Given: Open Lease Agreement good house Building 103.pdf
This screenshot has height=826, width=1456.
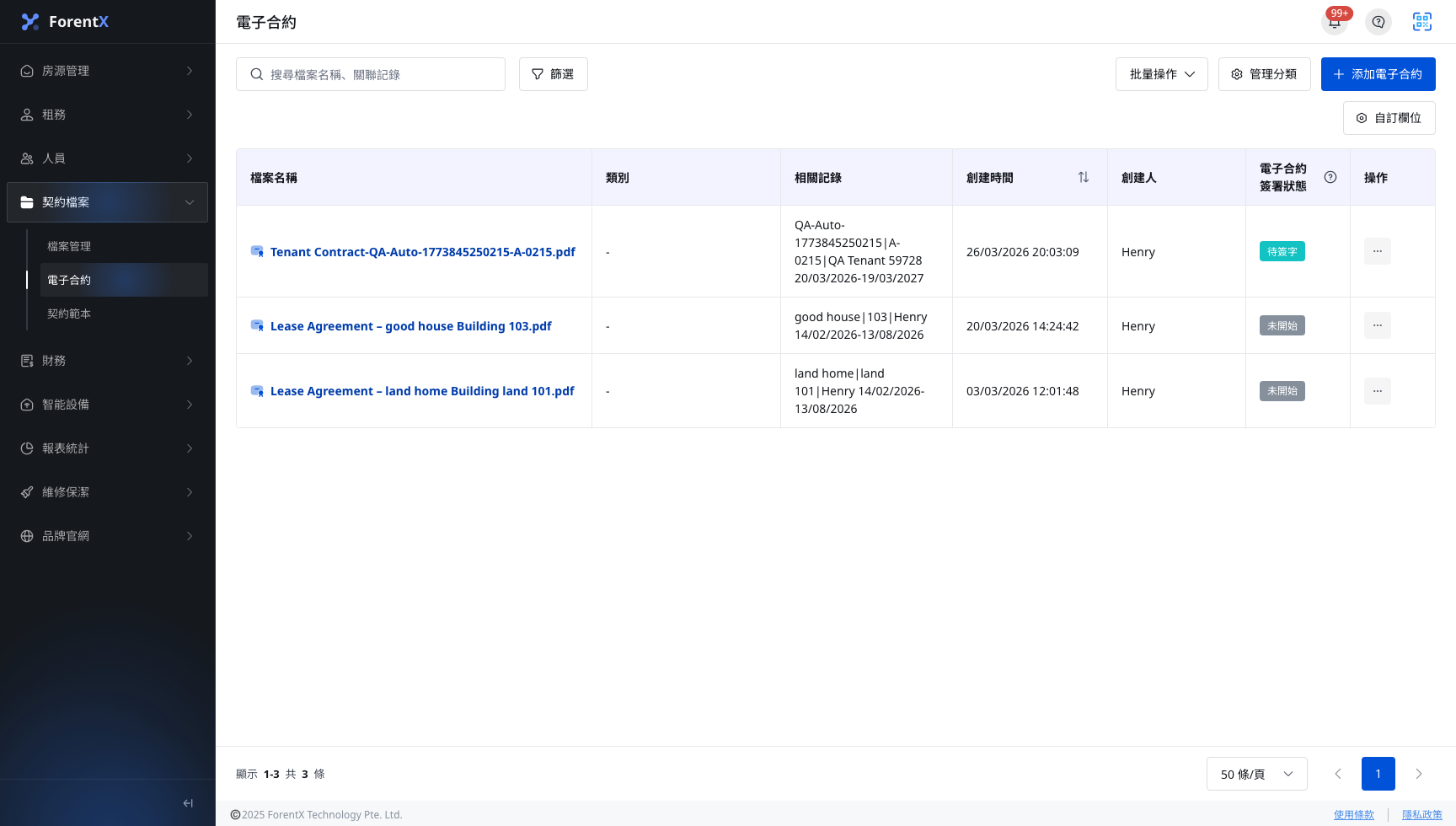Looking at the screenshot, I should tap(410, 326).
